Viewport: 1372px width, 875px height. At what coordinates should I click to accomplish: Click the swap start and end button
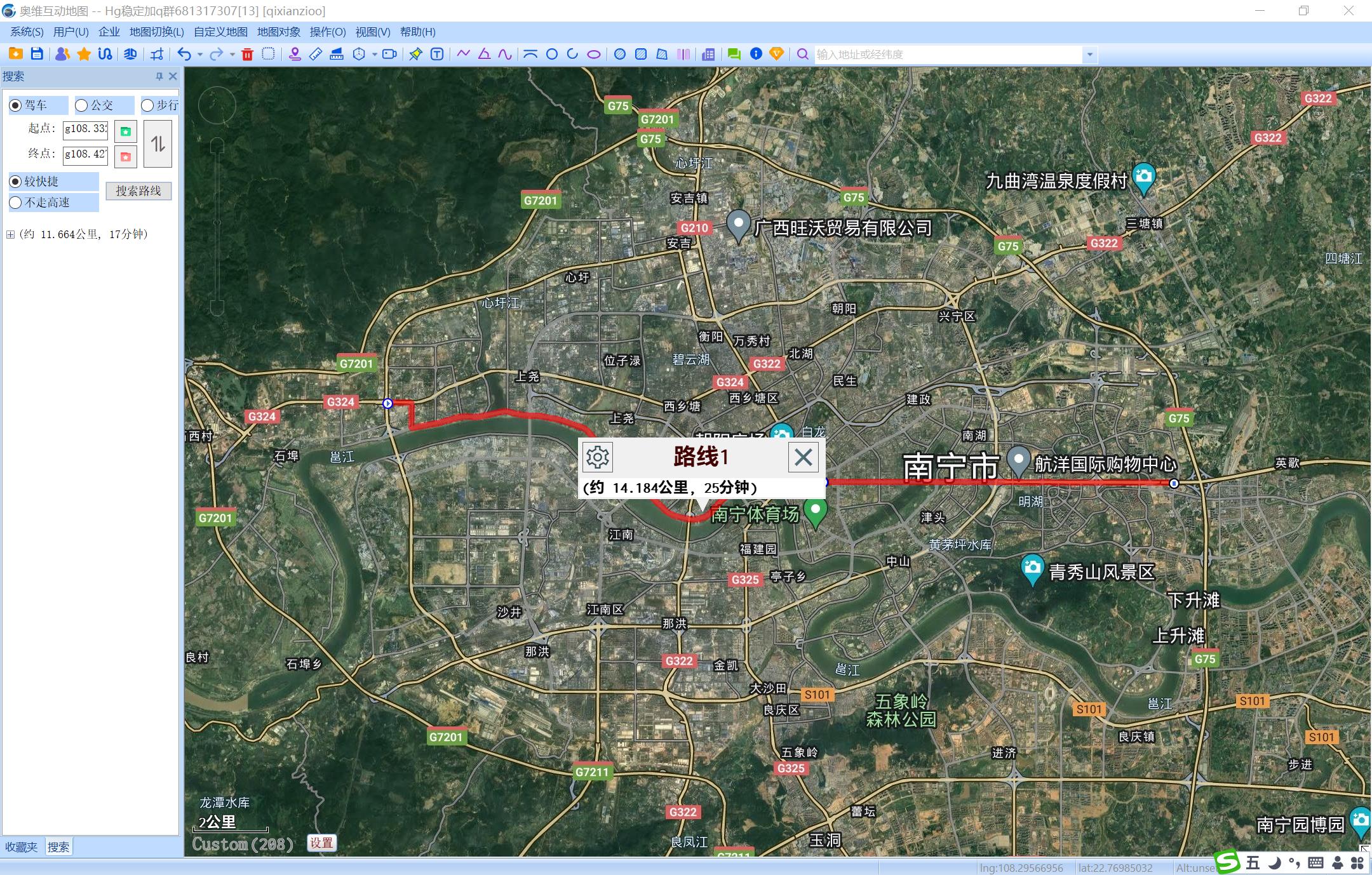tap(158, 144)
